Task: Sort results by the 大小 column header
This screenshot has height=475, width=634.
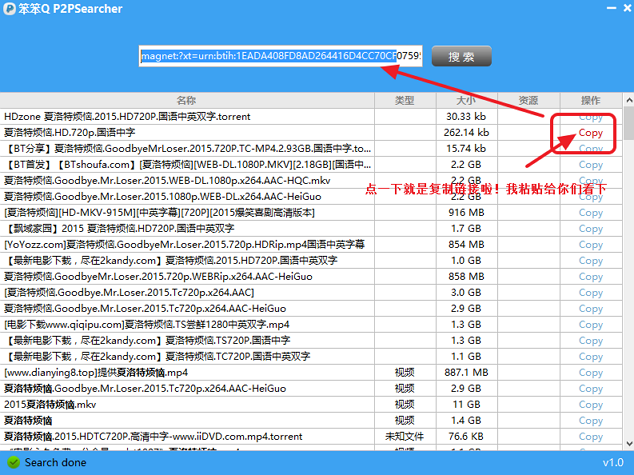Action: click(x=467, y=100)
